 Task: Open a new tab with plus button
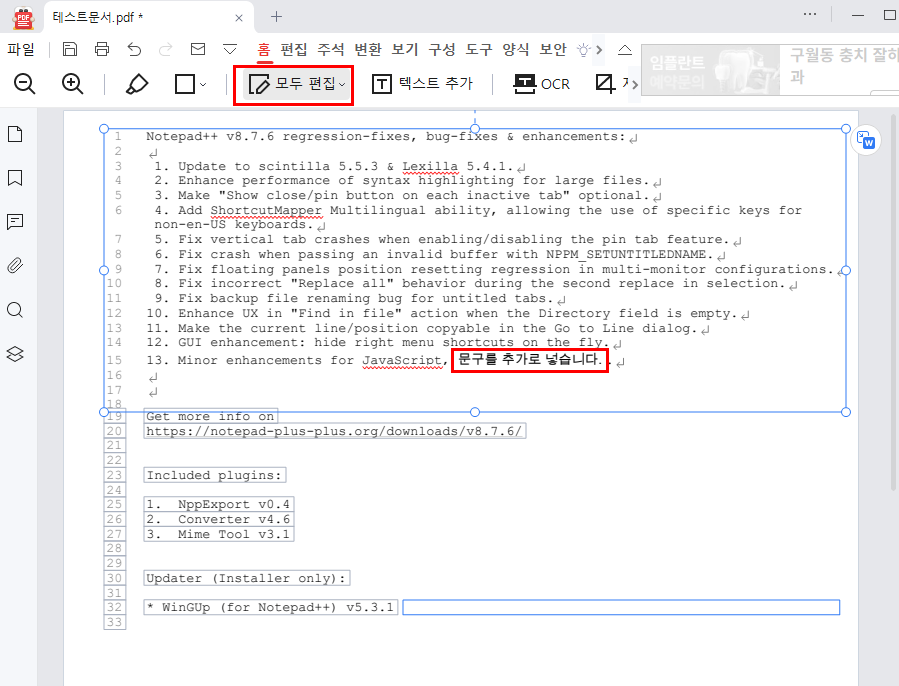pyautogui.click(x=276, y=17)
